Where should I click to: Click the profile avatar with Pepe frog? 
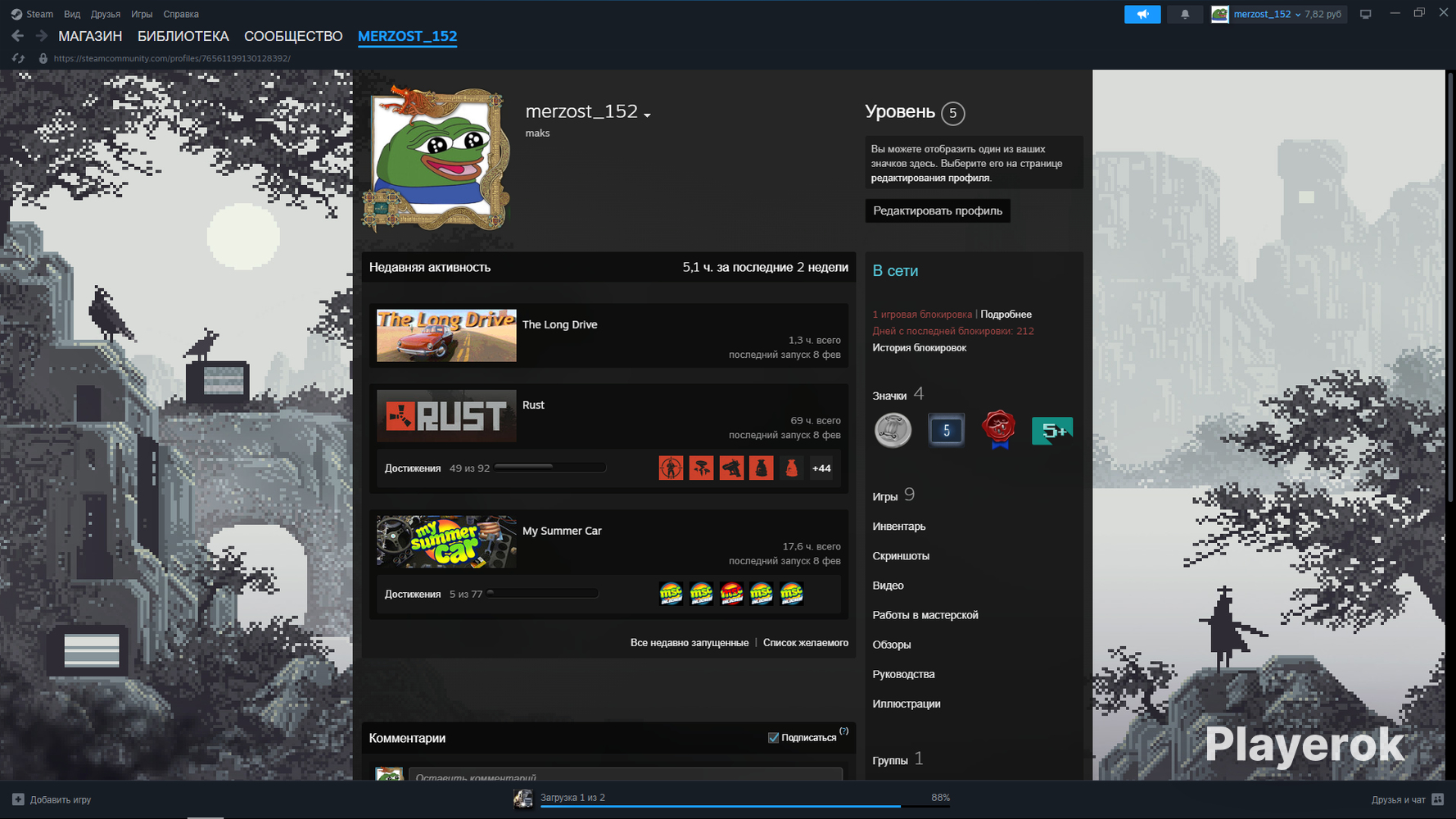click(437, 160)
